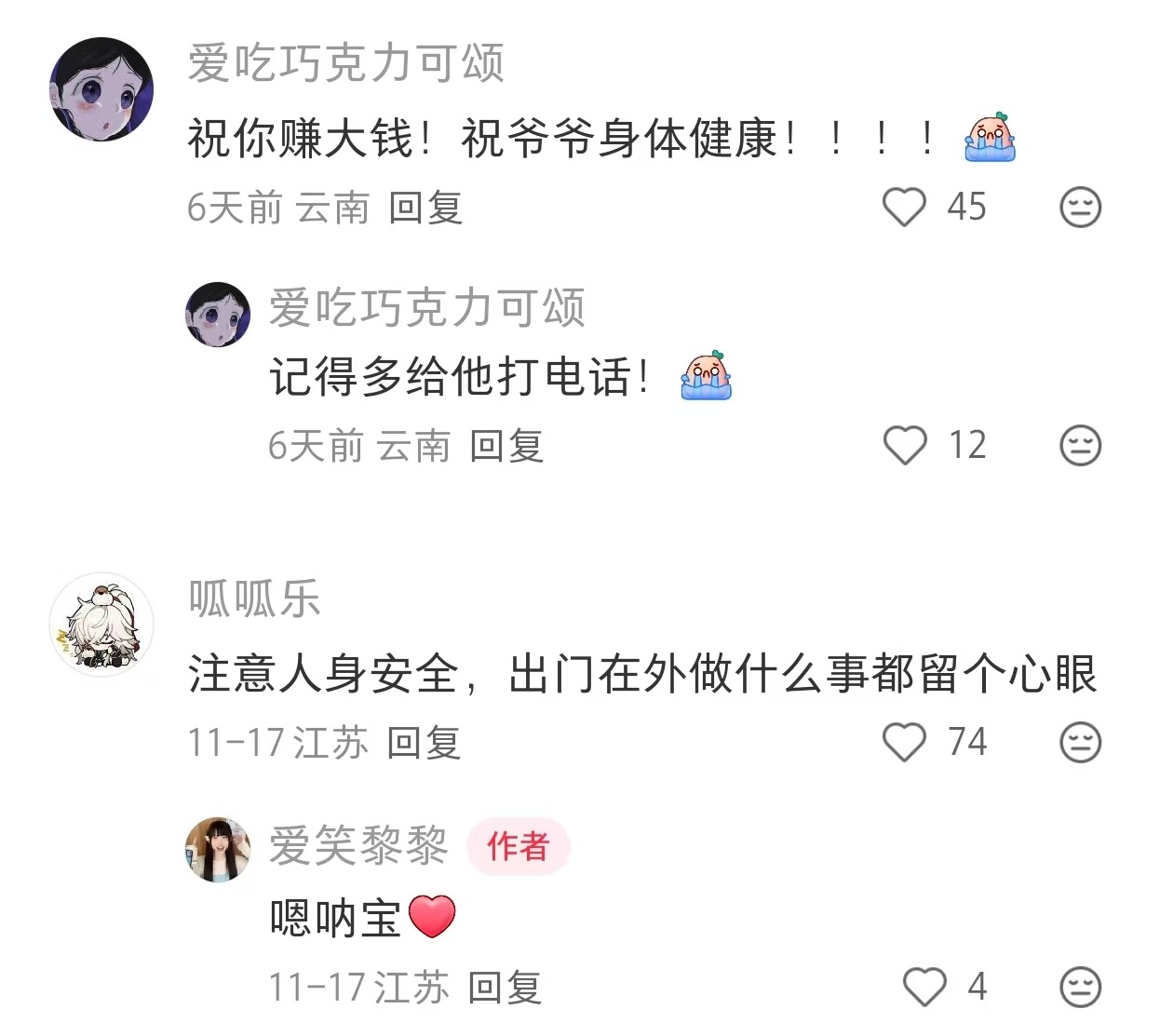Like the comment with 45 likes
Viewport: 1173px width, 1036px height.
click(904, 207)
